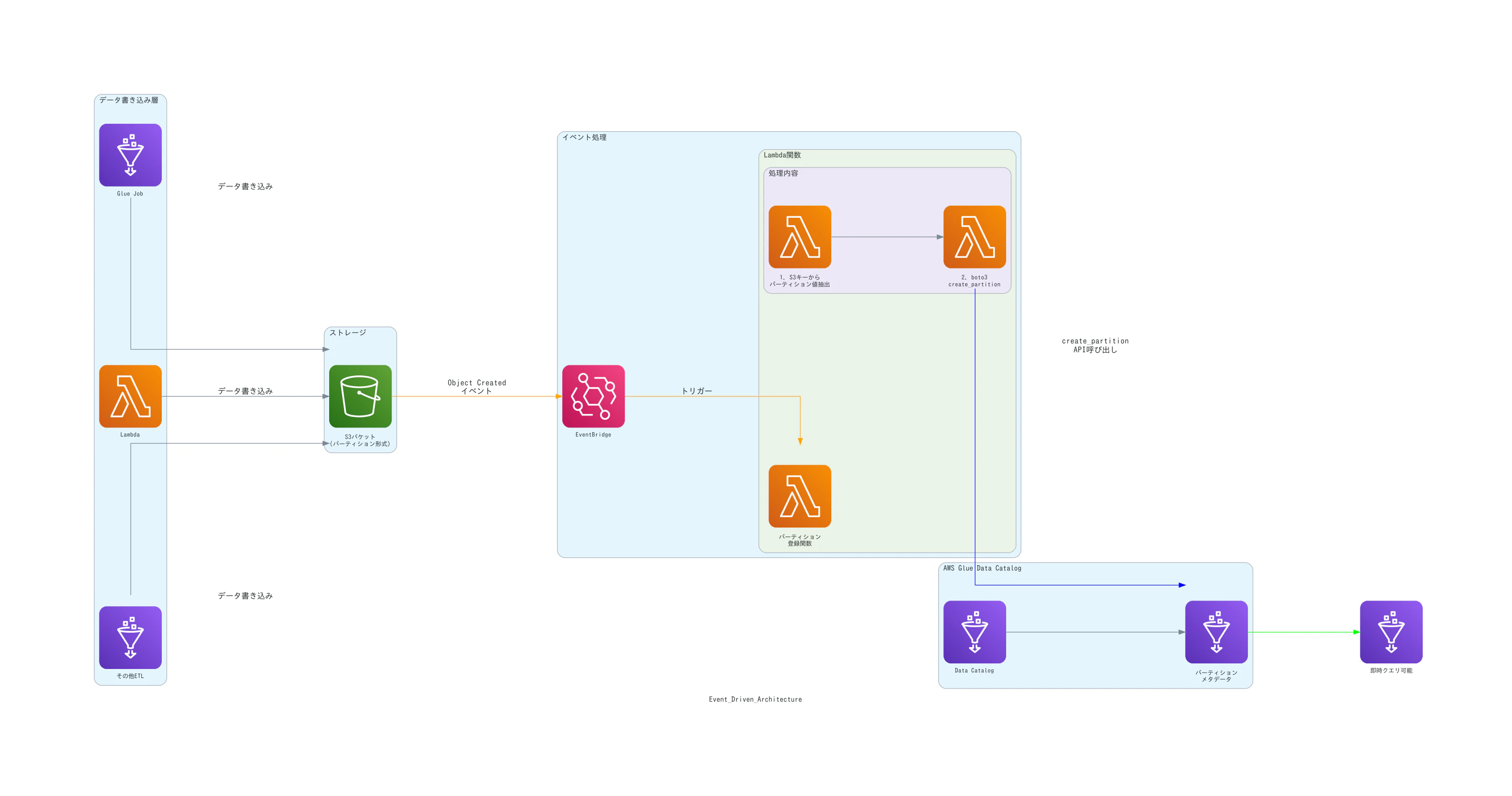
Task: Click データ書き込み label near Glue Job
Action: 245,187
